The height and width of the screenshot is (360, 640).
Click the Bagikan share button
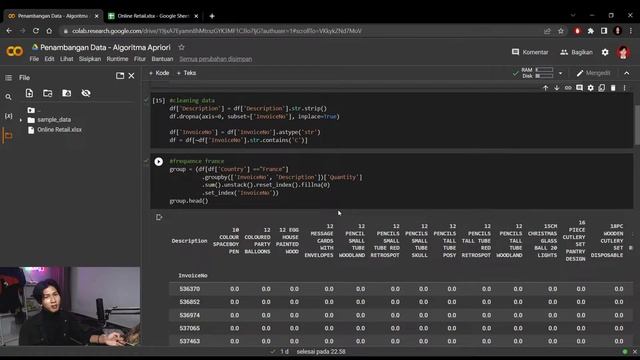tap(576, 52)
